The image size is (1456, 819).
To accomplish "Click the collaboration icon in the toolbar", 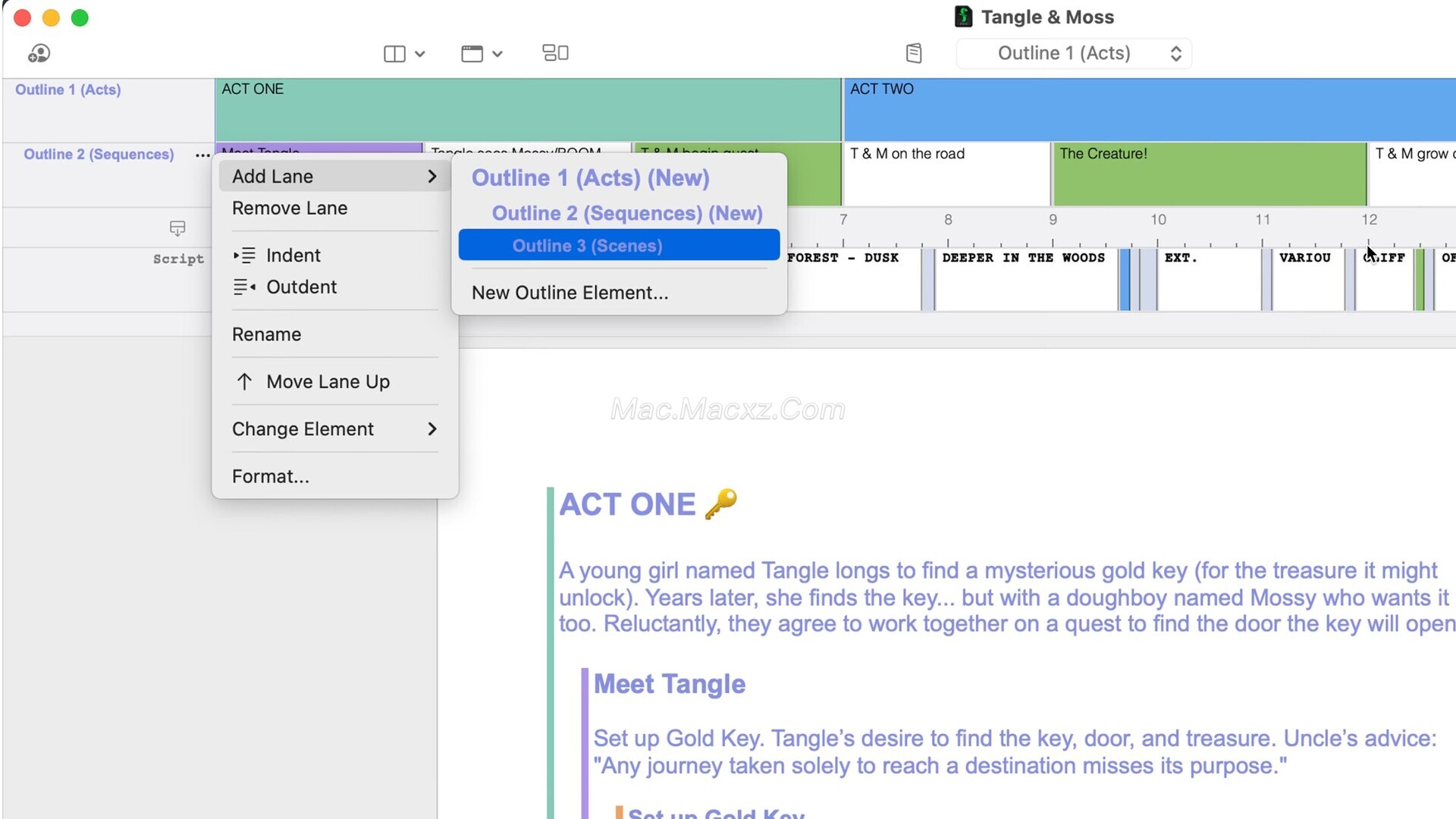I will (39, 53).
